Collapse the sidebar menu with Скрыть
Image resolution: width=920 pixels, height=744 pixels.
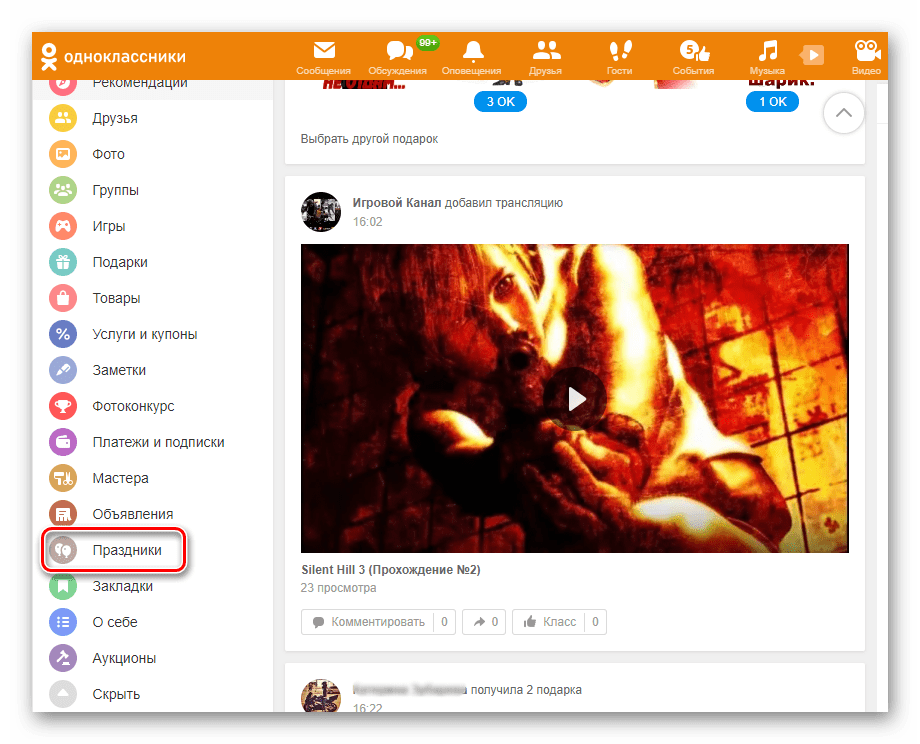(x=116, y=694)
